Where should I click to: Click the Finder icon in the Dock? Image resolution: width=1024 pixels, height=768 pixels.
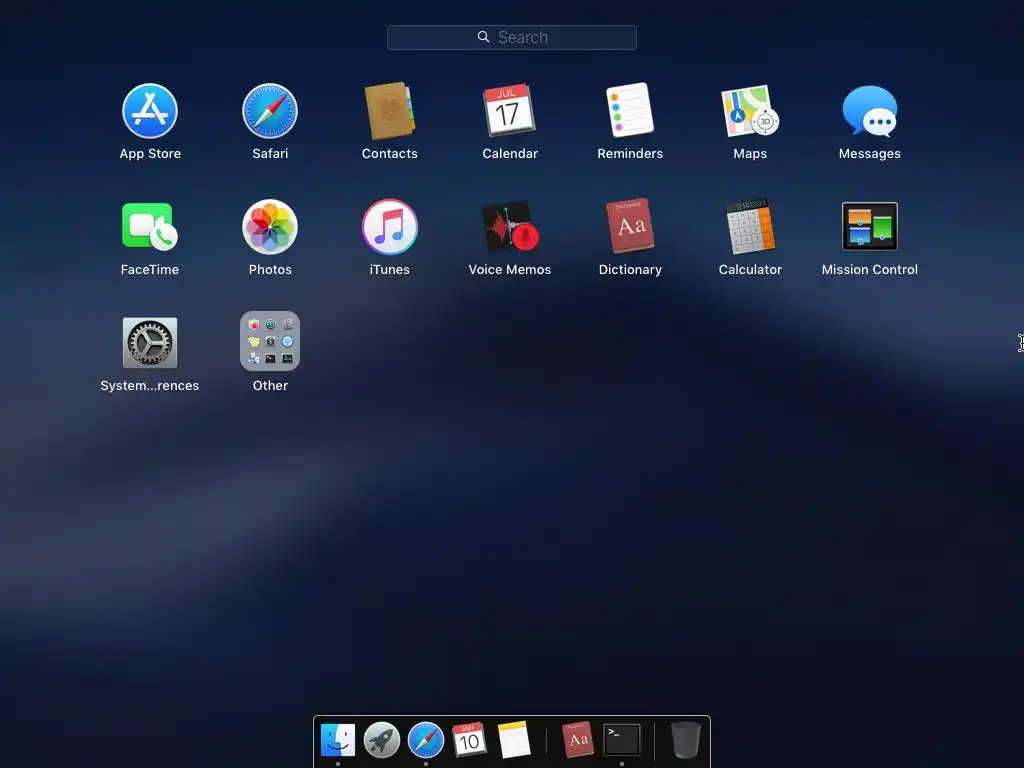click(338, 739)
